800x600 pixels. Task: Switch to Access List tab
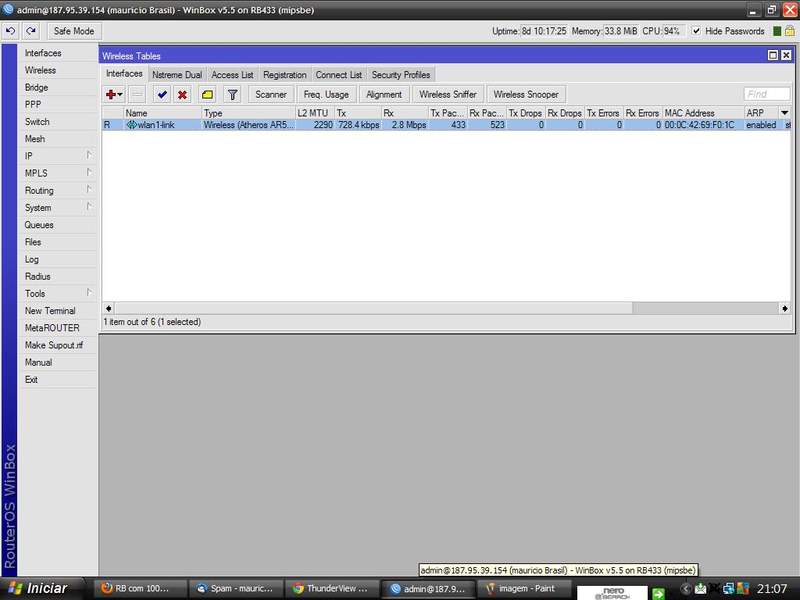(x=232, y=74)
